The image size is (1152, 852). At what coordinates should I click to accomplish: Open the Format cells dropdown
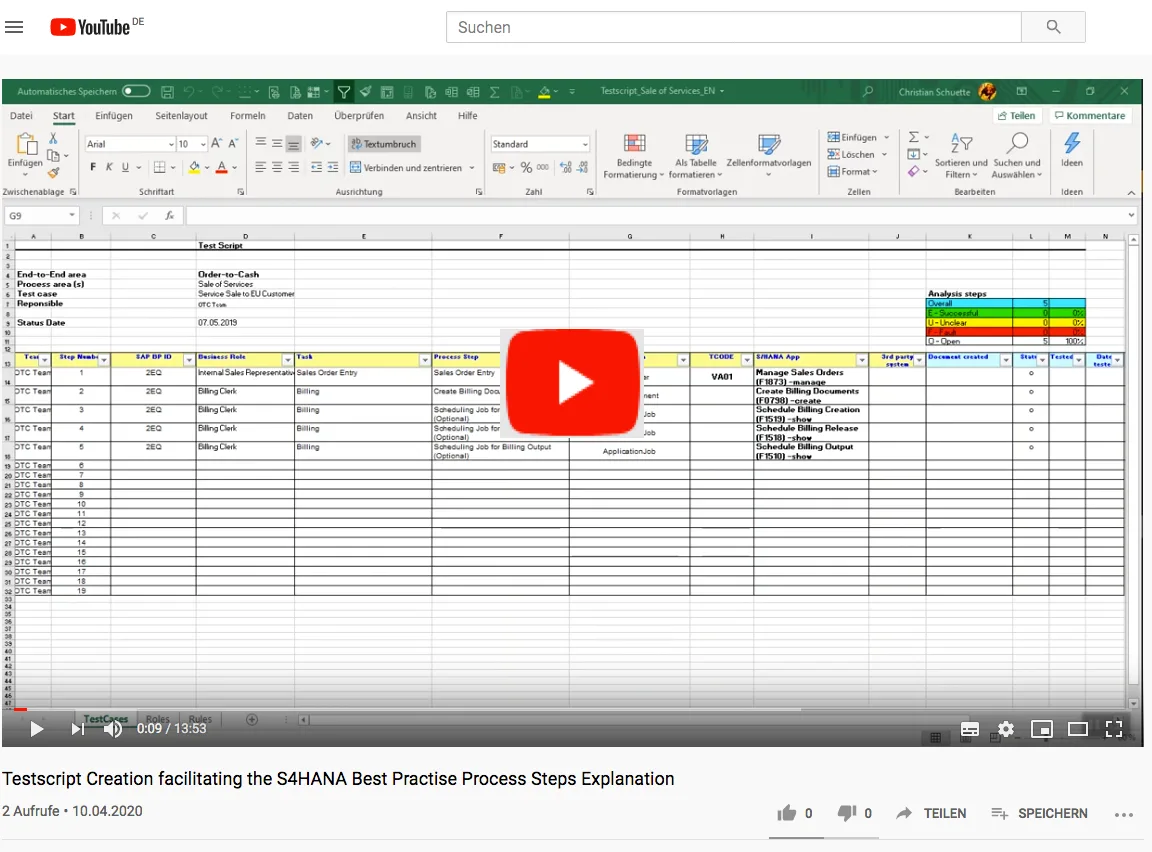(852, 171)
